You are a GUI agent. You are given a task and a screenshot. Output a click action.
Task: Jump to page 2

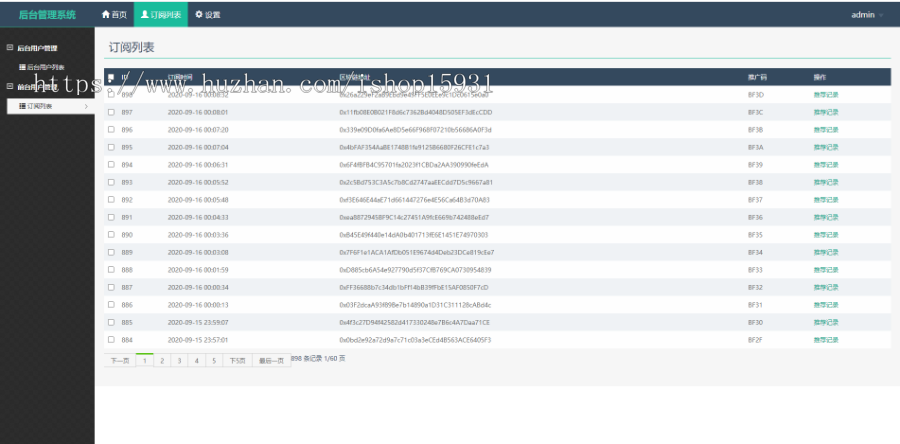162,360
